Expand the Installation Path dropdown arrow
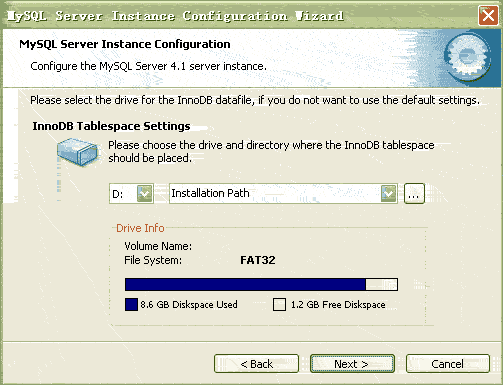This screenshot has height=385, width=503. coord(389,193)
